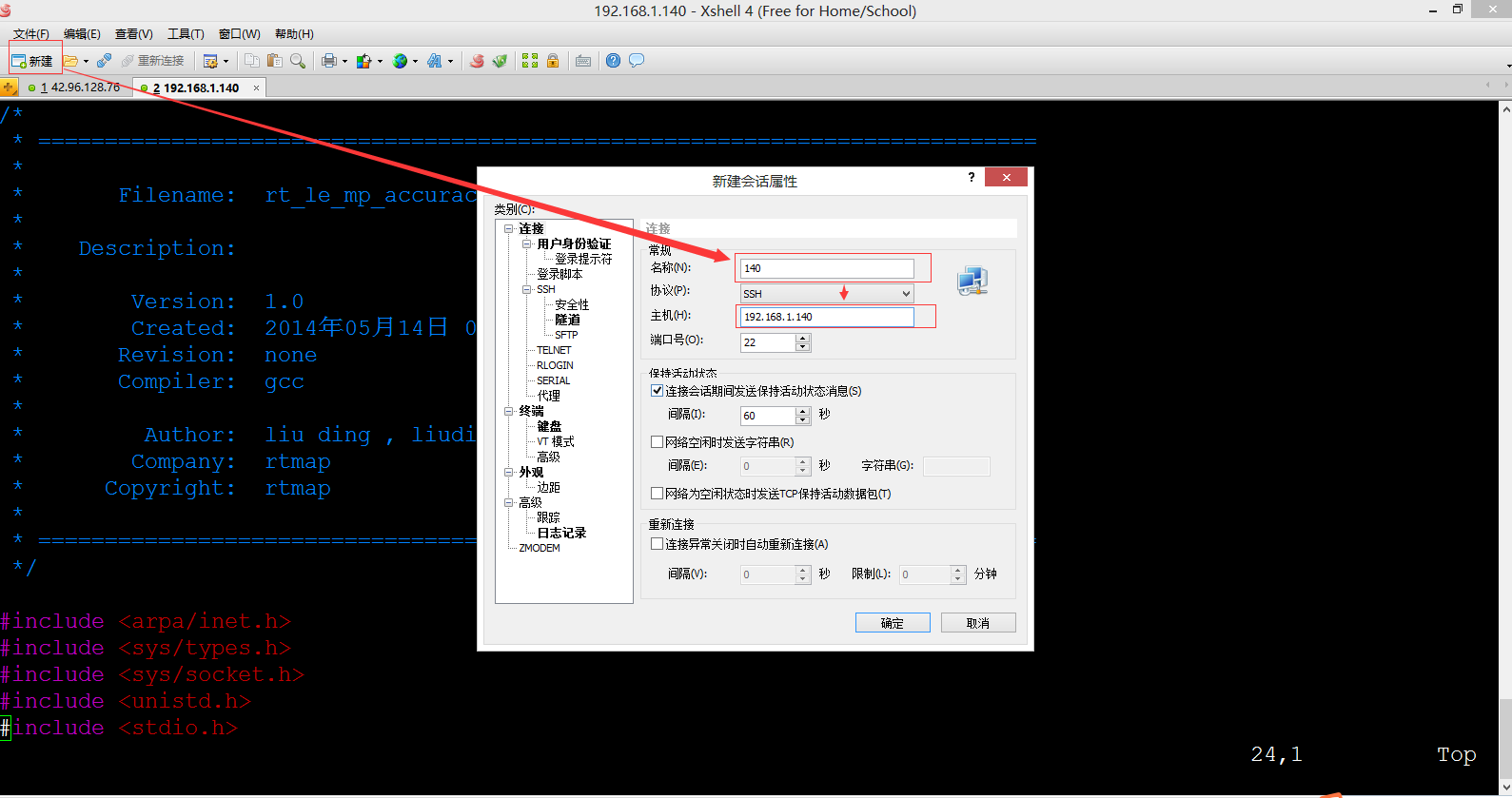Collapse the SSH tree node expander

tap(527, 289)
